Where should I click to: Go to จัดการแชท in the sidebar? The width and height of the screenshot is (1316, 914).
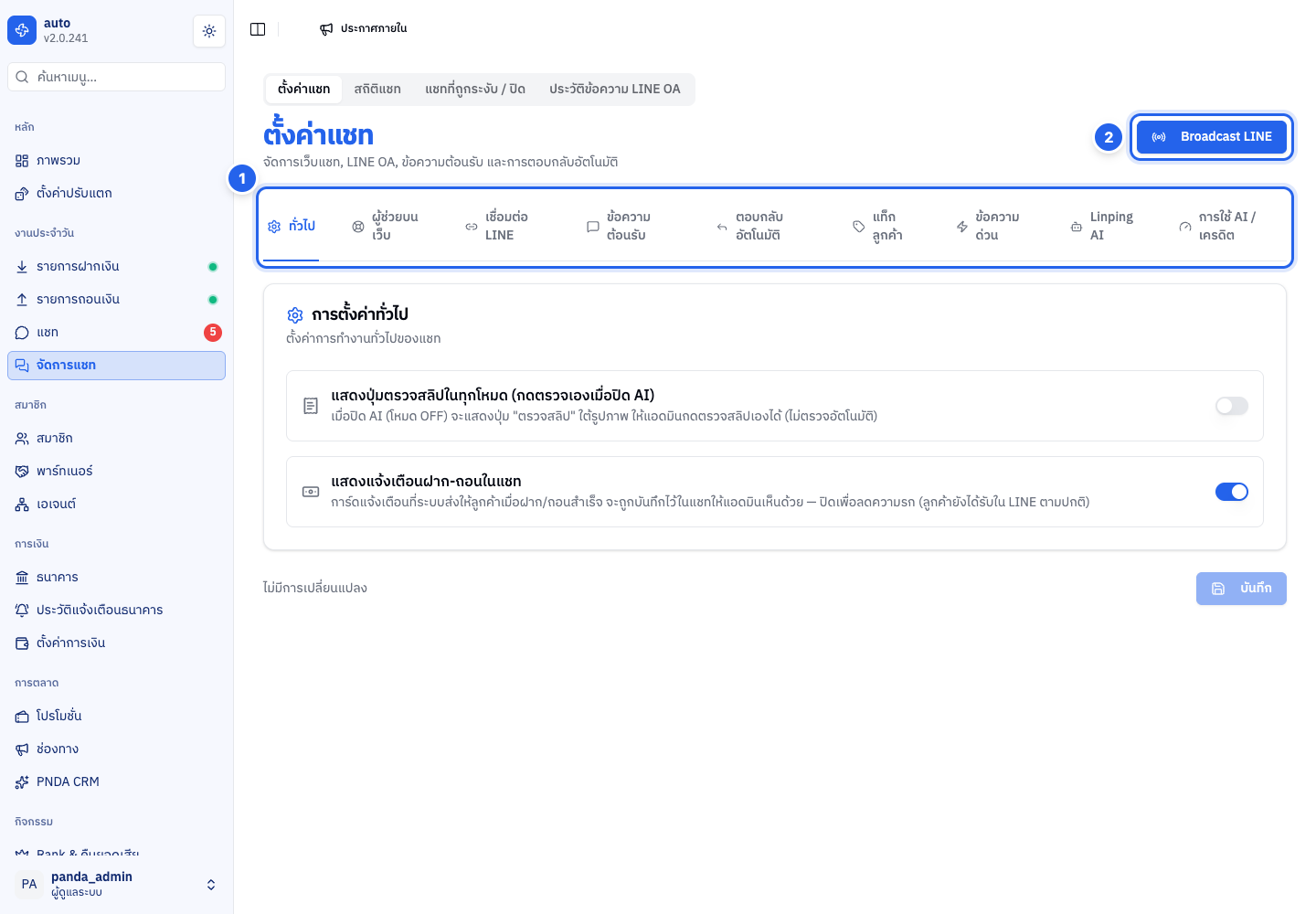pyautogui.click(x=116, y=366)
